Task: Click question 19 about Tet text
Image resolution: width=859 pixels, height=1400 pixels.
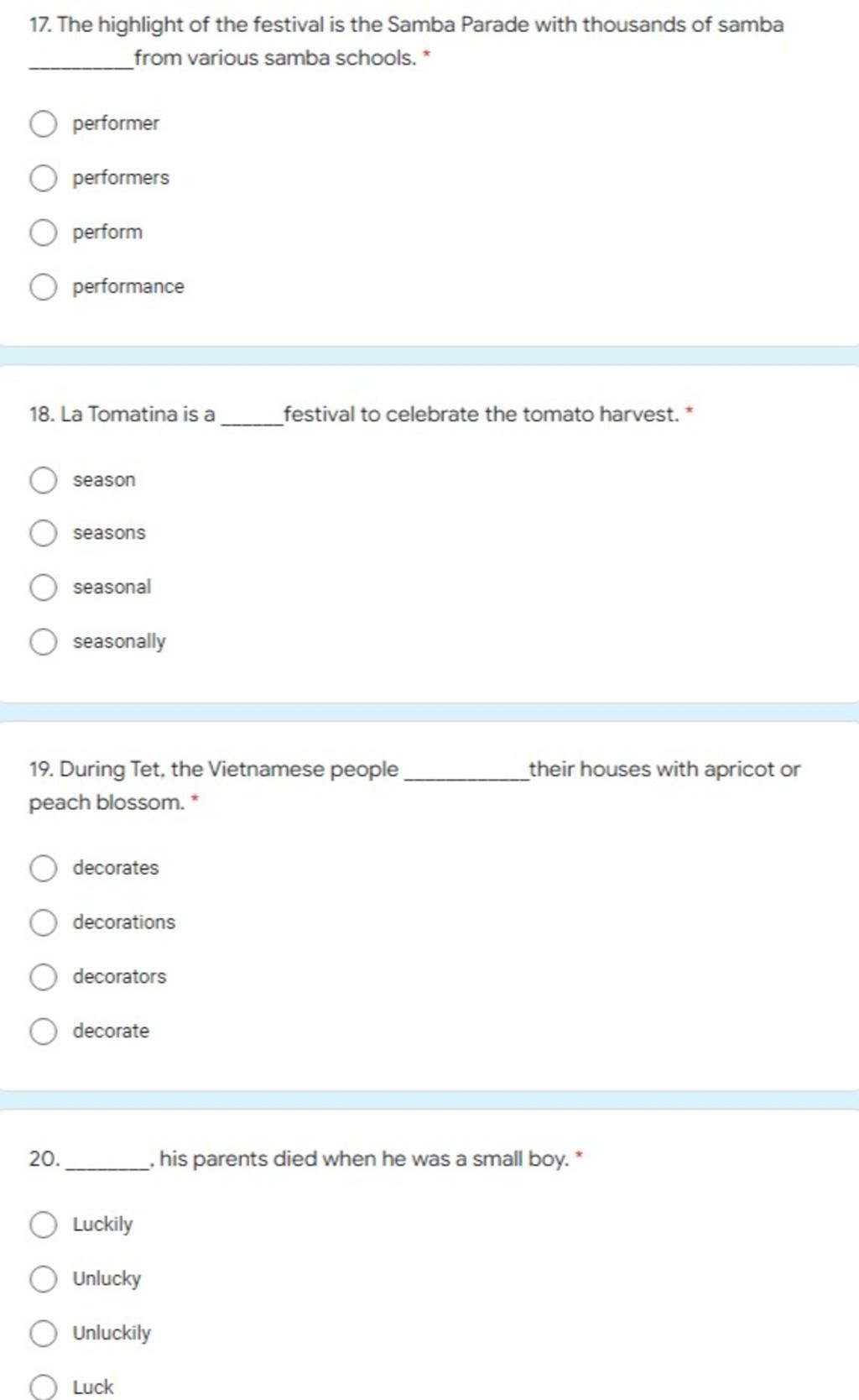Action: [414, 786]
